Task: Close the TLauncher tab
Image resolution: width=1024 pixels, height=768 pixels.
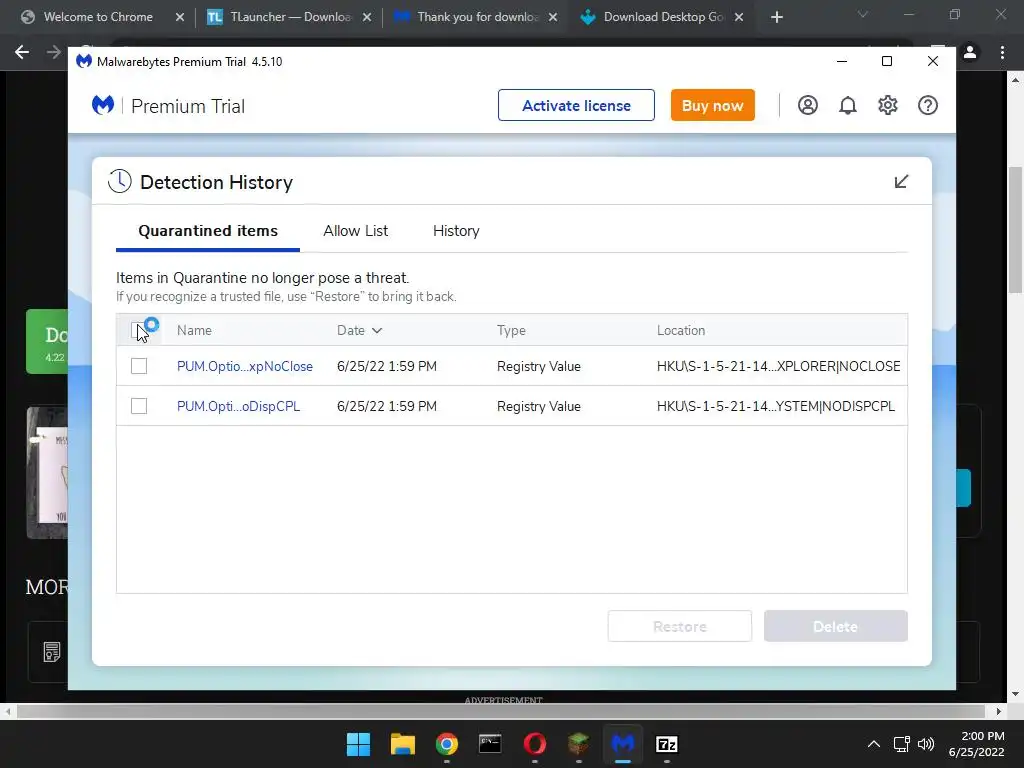Action: click(367, 17)
